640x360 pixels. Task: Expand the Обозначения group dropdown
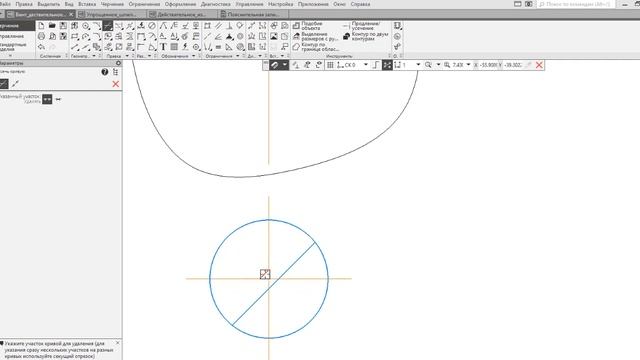click(193, 56)
